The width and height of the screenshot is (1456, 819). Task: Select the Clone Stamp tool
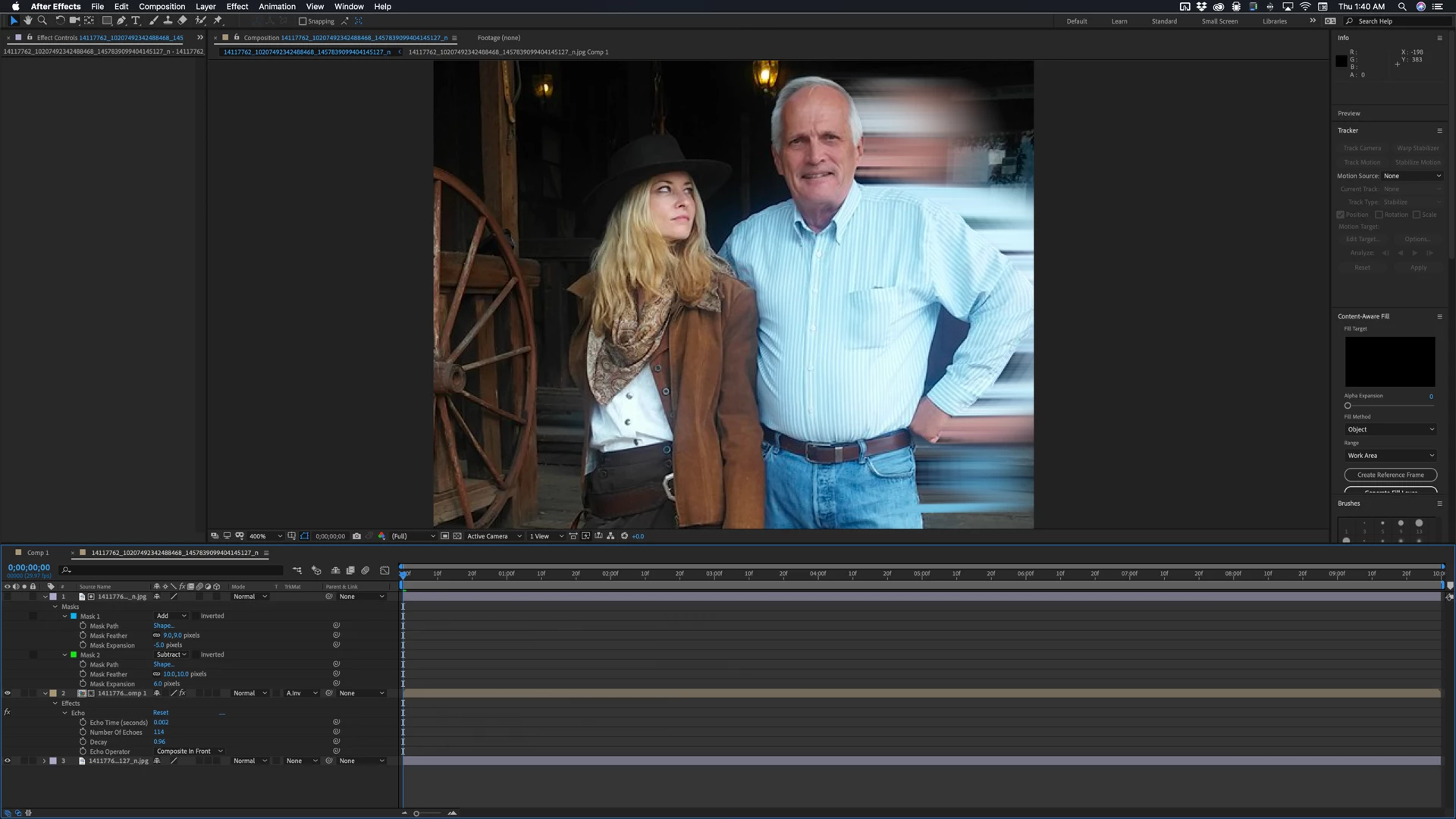pos(168,20)
